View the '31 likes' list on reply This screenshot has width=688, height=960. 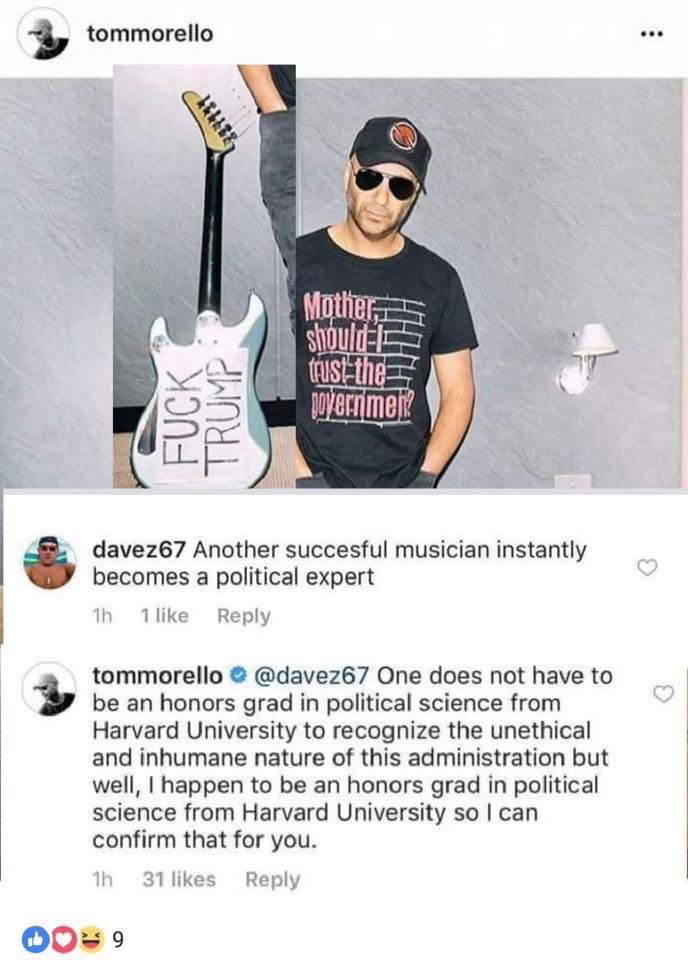pos(179,879)
